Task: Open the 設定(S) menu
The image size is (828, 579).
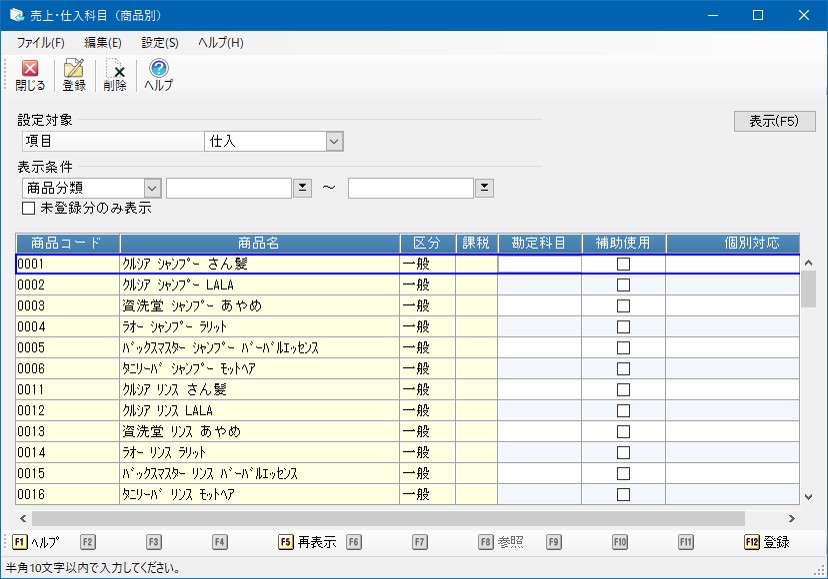Action: click(160, 43)
